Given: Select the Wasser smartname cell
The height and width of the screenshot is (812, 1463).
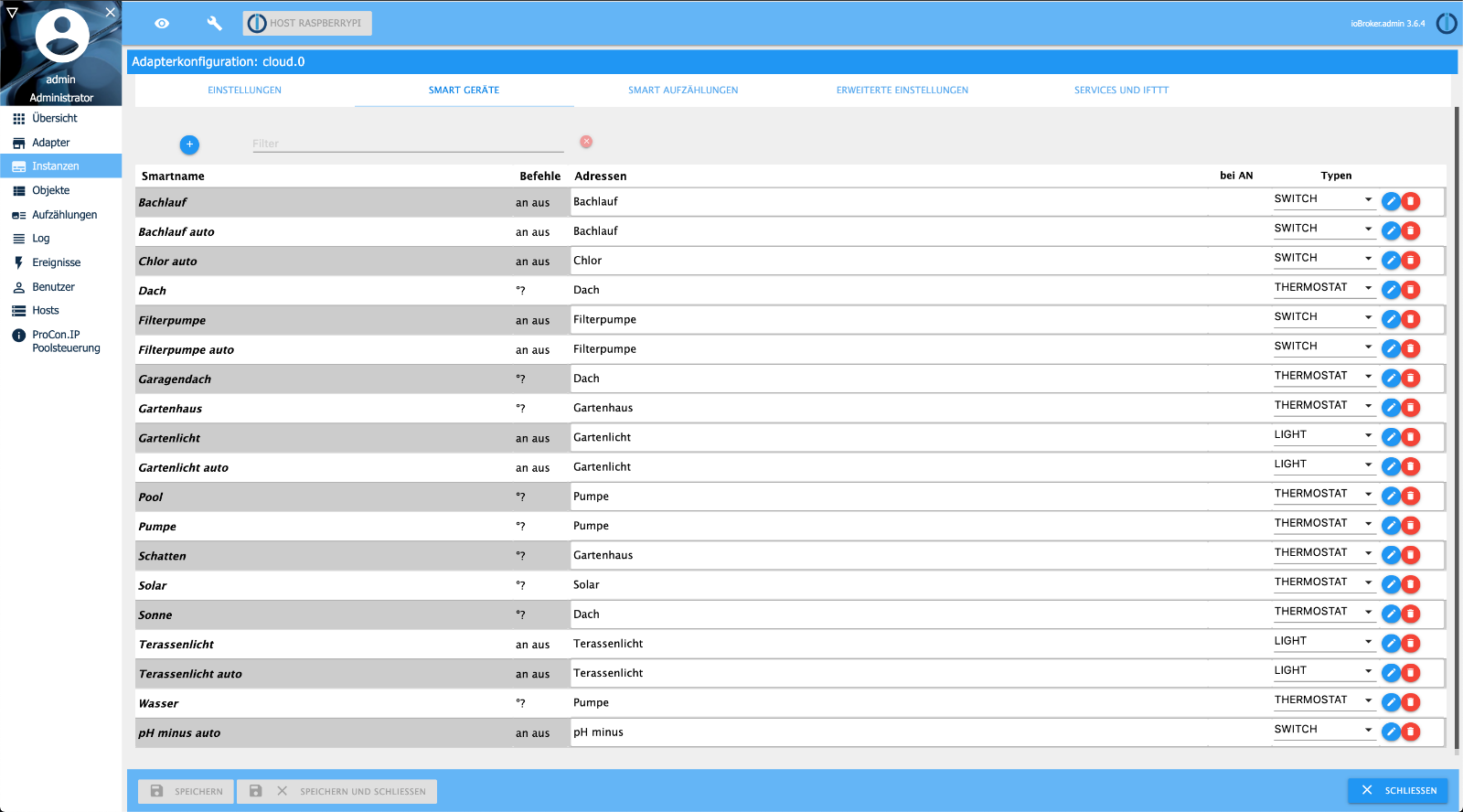Looking at the screenshot, I should pos(324,703).
